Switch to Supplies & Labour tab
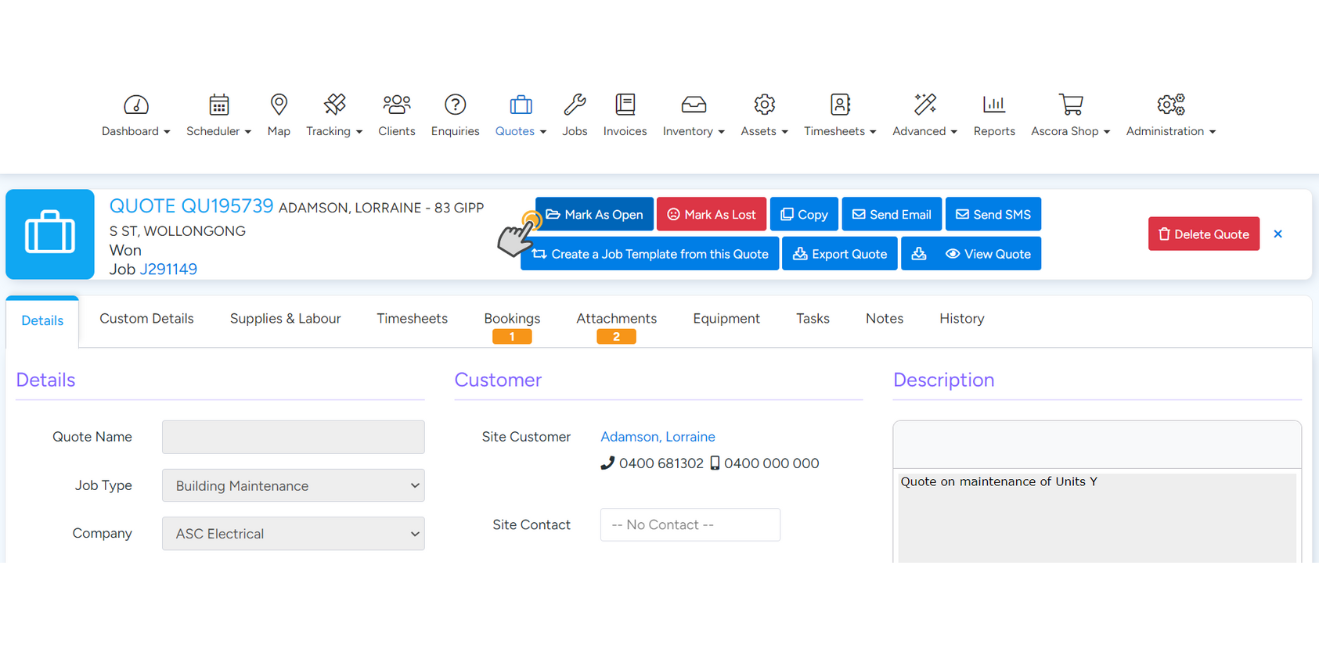The image size is (1319, 647). click(285, 319)
